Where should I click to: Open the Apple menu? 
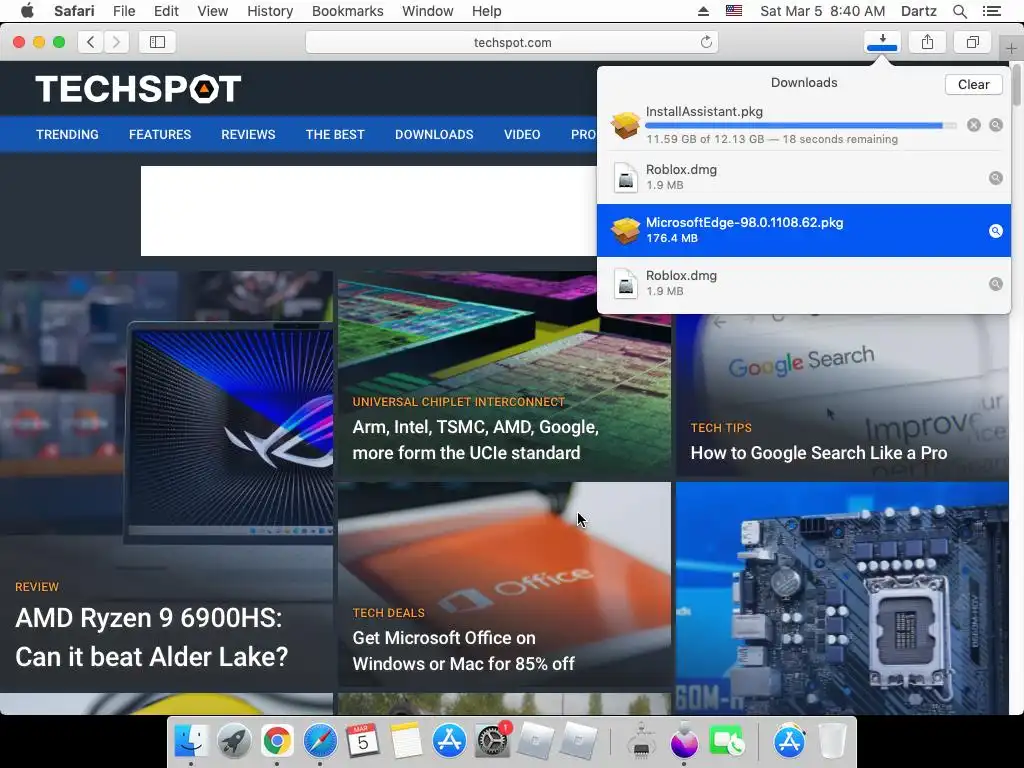pos(27,11)
